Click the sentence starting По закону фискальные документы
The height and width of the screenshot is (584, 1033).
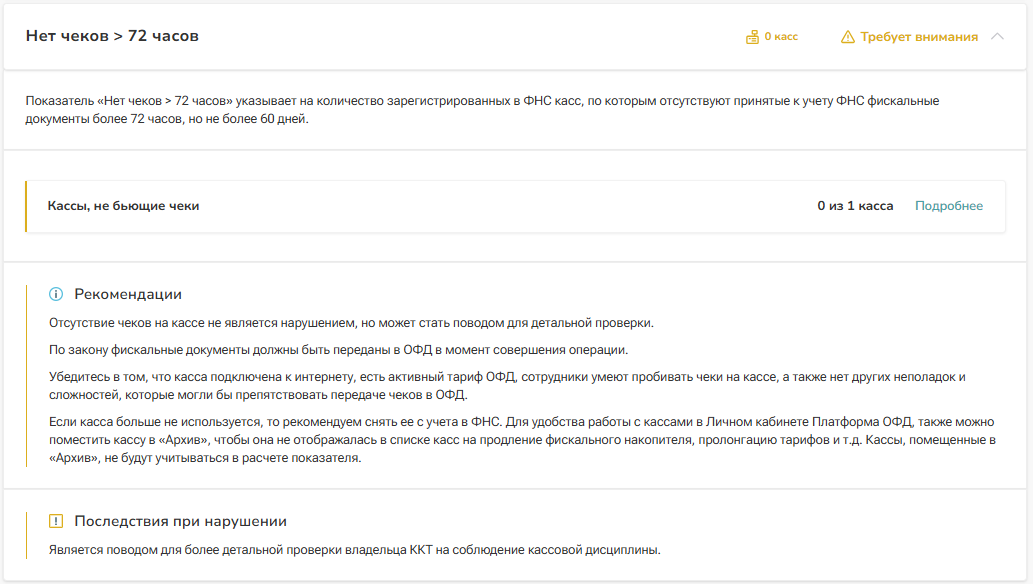click(x=338, y=349)
